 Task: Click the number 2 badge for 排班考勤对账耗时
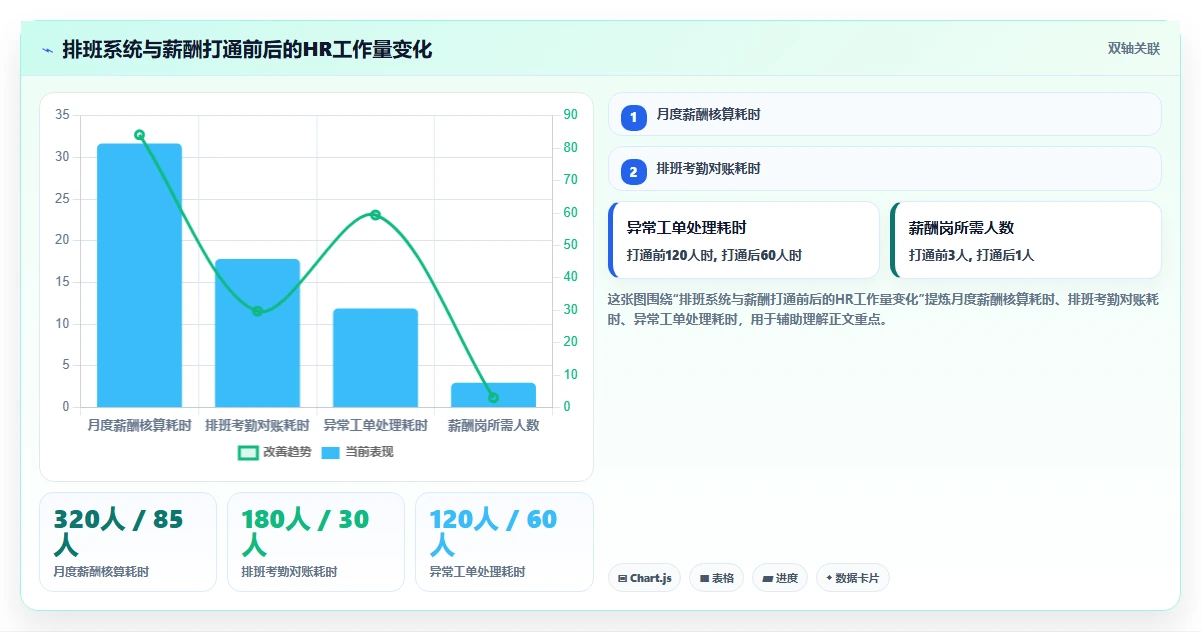click(x=633, y=171)
